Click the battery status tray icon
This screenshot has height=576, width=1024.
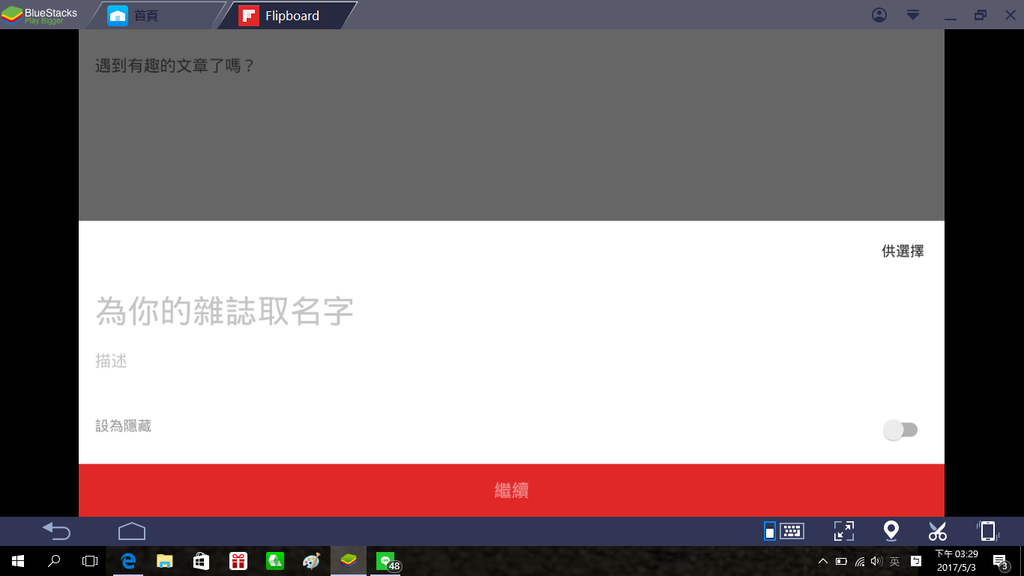tap(841, 561)
